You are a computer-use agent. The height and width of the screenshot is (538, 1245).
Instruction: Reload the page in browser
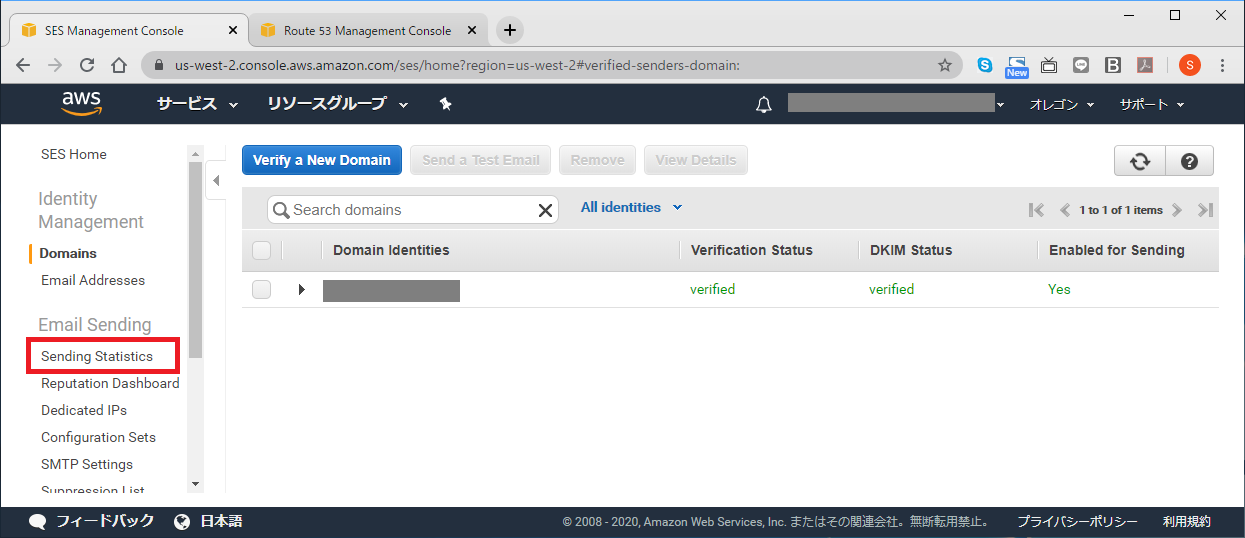point(87,65)
